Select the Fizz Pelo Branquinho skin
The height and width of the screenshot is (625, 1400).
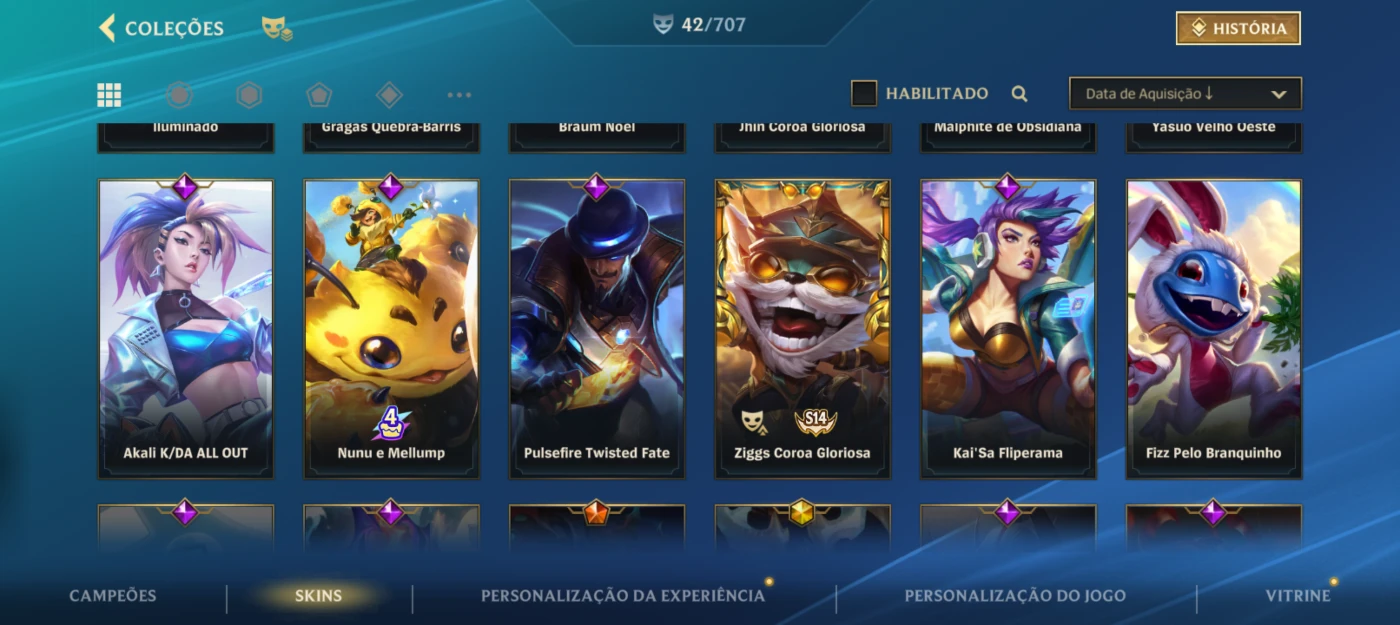(x=1214, y=328)
